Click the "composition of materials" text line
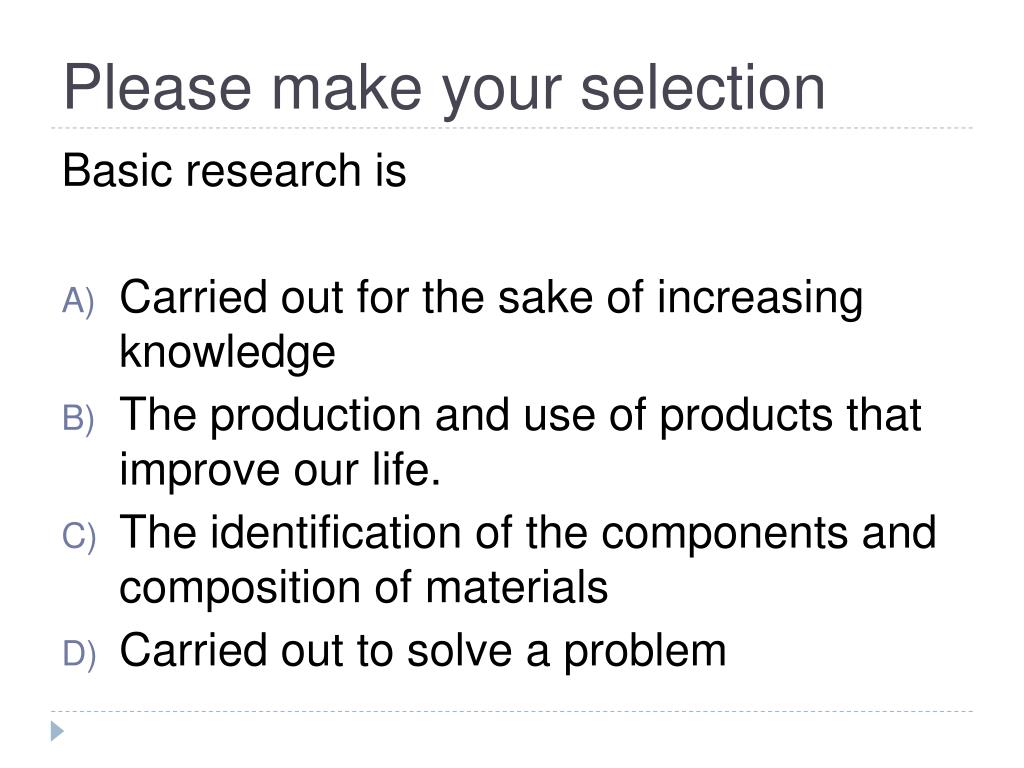This screenshot has width=1024, height=768. (363, 587)
